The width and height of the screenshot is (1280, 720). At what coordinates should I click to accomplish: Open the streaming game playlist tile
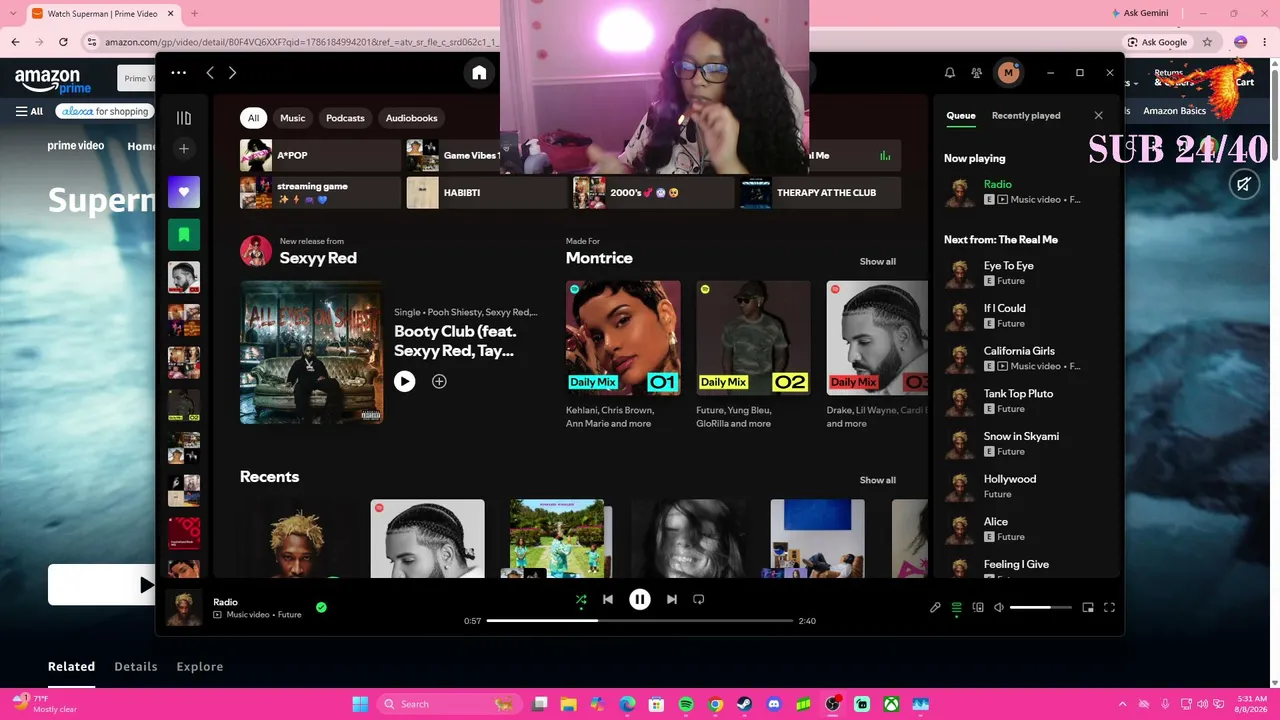[320, 192]
